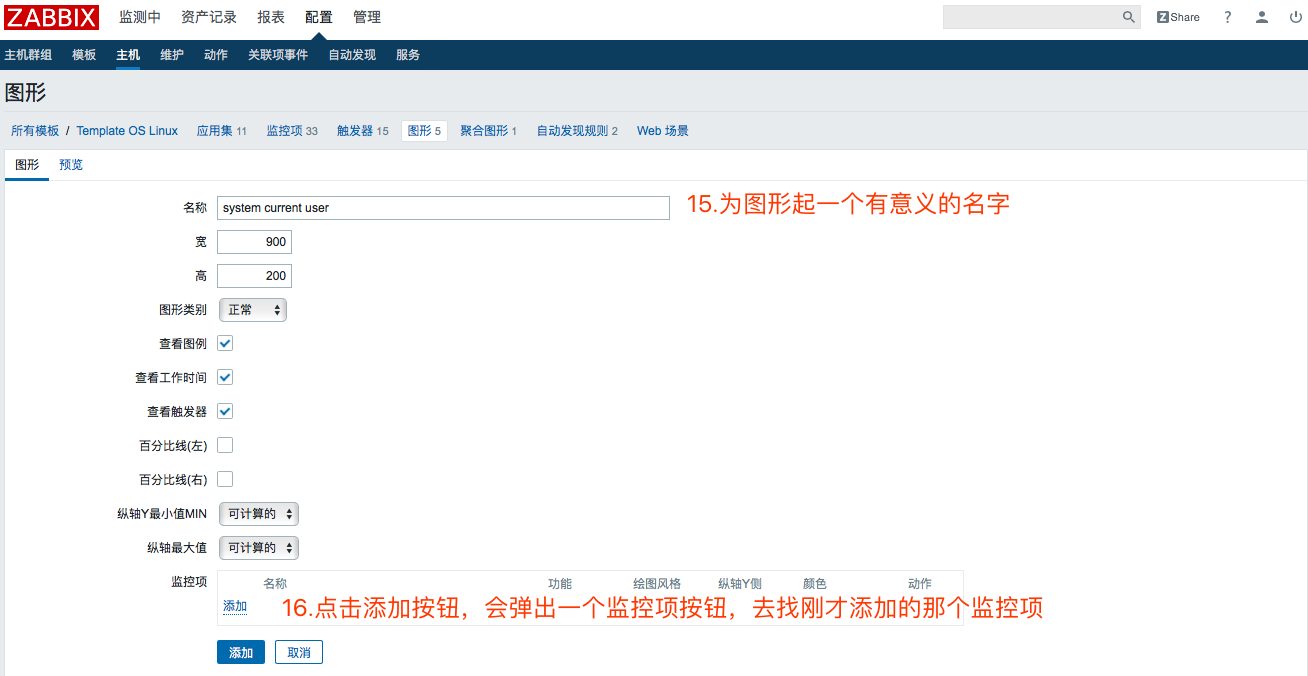Open 聚合图形 1 link

coord(489,131)
